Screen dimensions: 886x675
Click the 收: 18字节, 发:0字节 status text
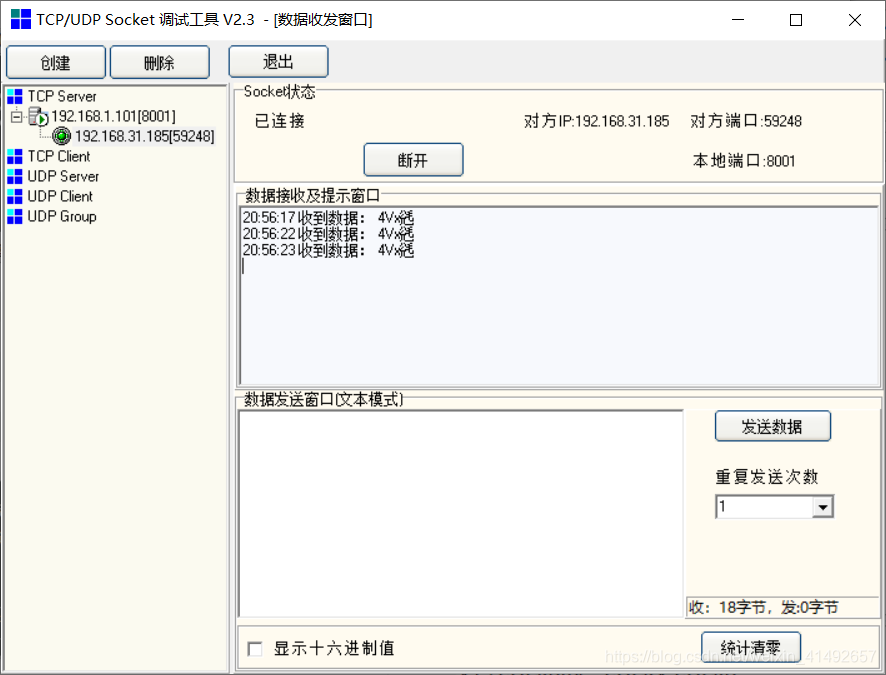pyautogui.click(x=763, y=608)
